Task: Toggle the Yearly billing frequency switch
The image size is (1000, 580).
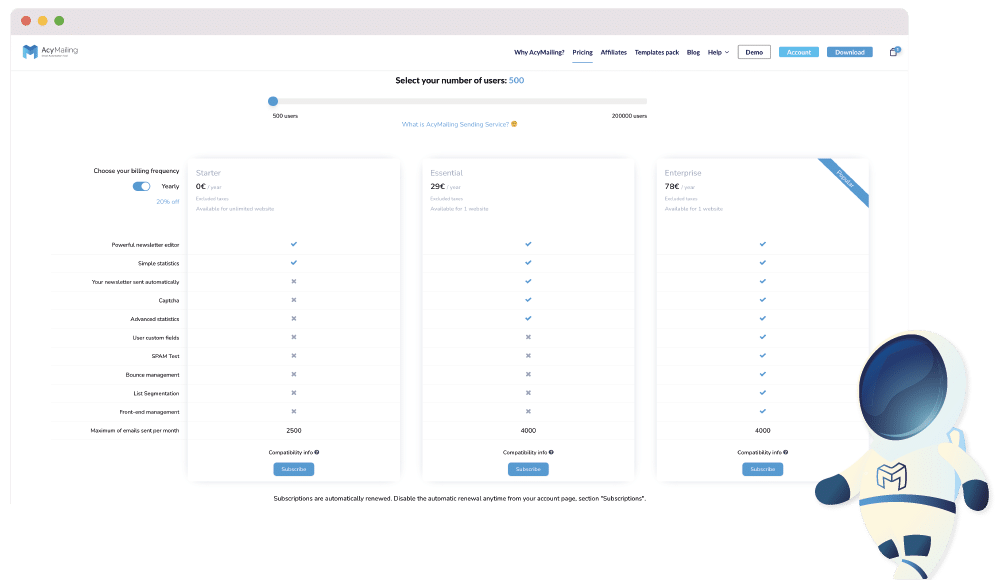Action: tap(142, 186)
